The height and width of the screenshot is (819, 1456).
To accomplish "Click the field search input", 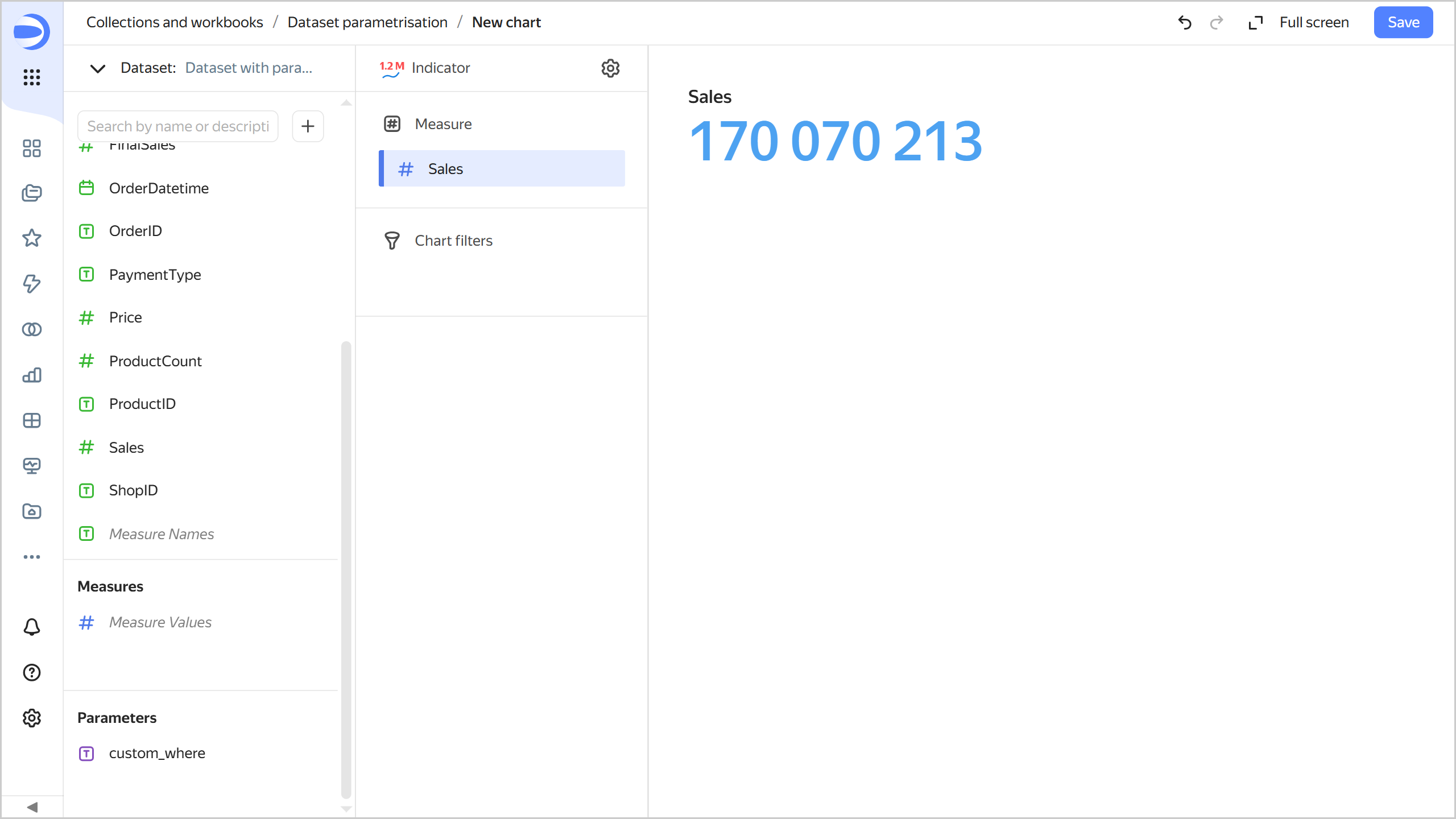I will (178, 126).
